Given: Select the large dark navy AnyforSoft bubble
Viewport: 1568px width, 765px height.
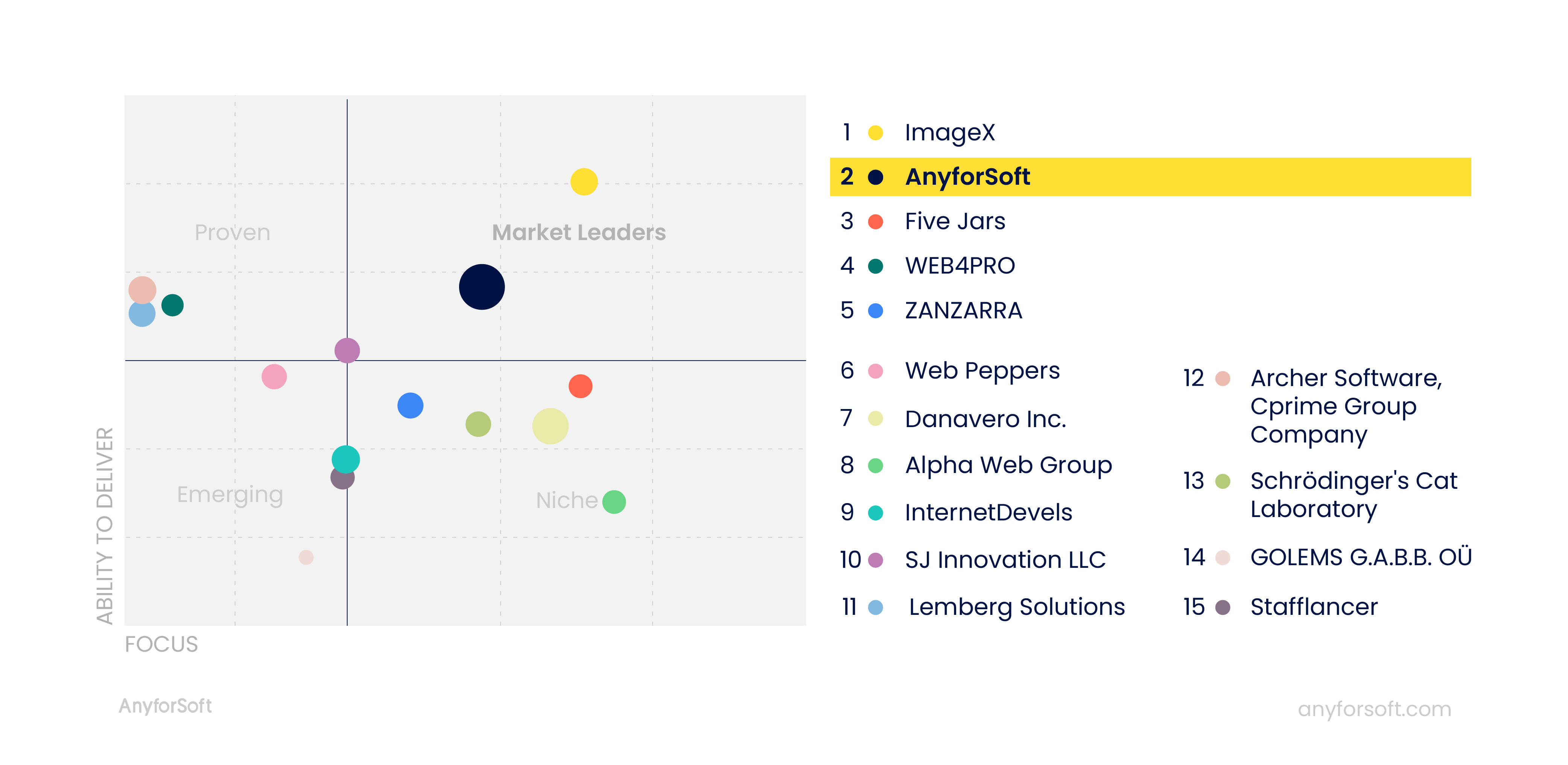Looking at the screenshot, I should tap(482, 287).
